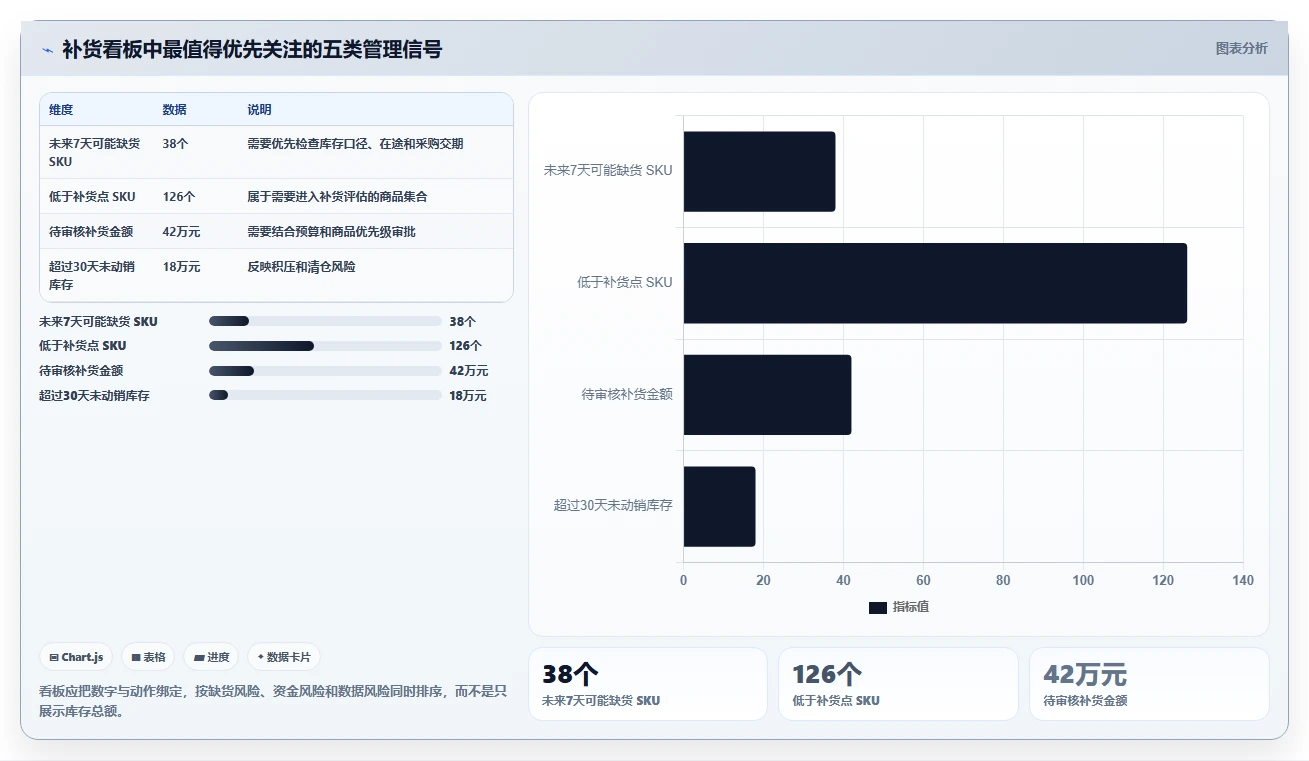Screen dimensions: 1309x761
Task: Select the 进度 tag chip
Action: (x=211, y=657)
